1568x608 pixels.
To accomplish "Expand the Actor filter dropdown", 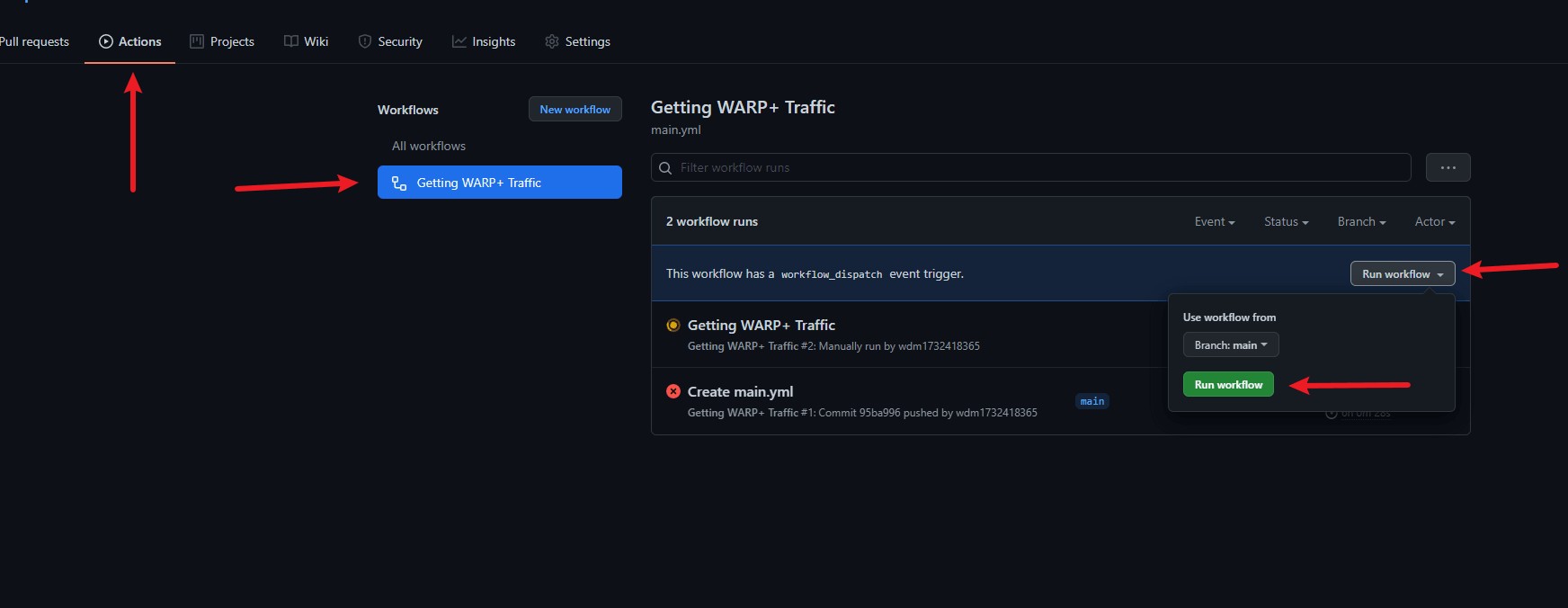I will click(1434, 222).
